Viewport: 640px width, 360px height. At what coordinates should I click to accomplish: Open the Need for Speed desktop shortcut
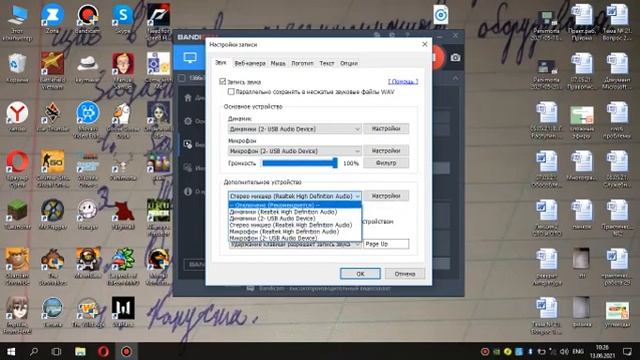point(158,23)
